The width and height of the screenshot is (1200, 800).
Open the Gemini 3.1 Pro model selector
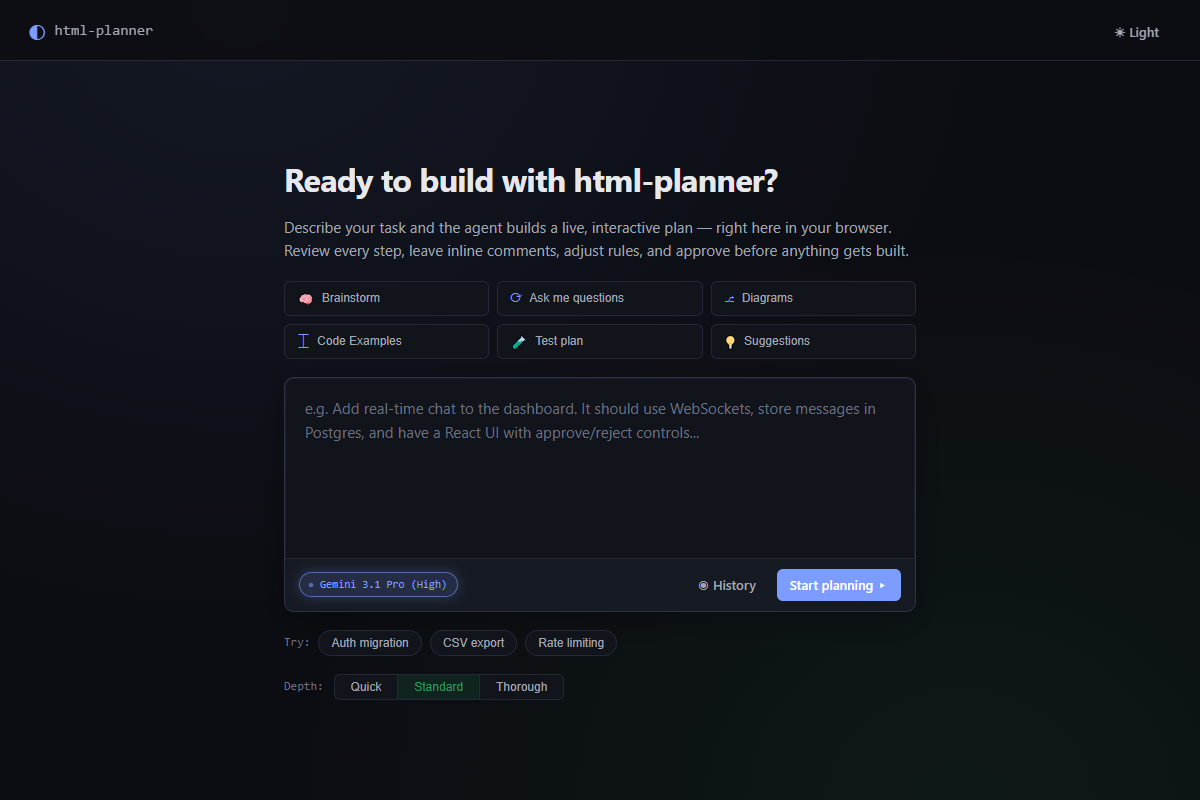(x=378, y=584)
